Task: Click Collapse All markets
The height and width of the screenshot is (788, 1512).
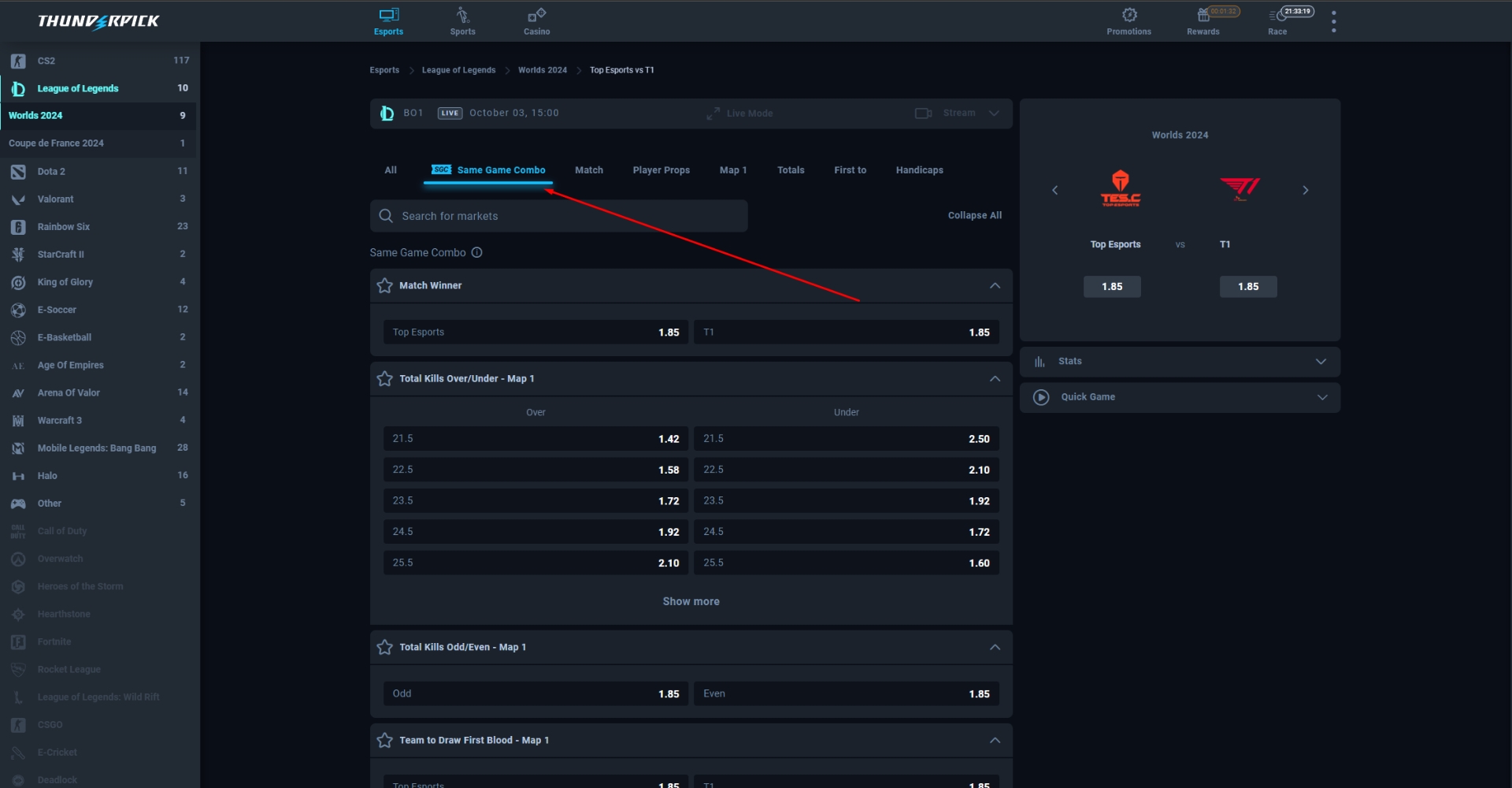Action: pos(975,216)
